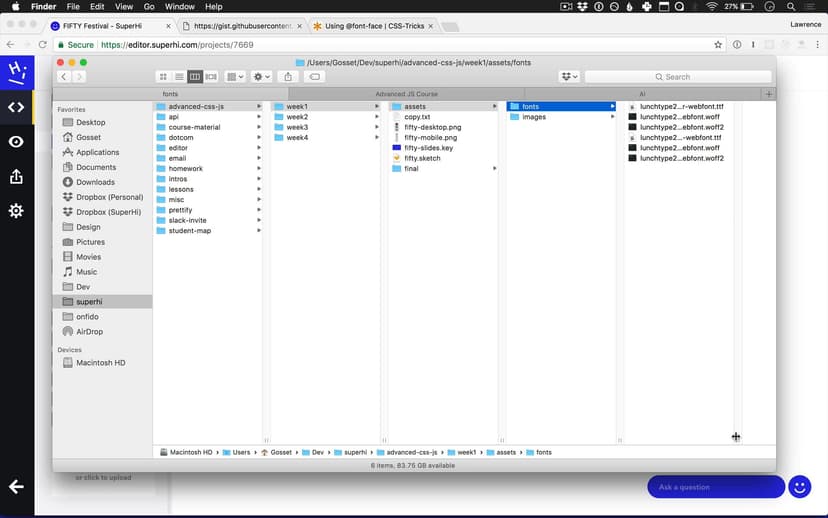Switch Finder to list view
Screen dimensions: 828x518
click(179, 77)
